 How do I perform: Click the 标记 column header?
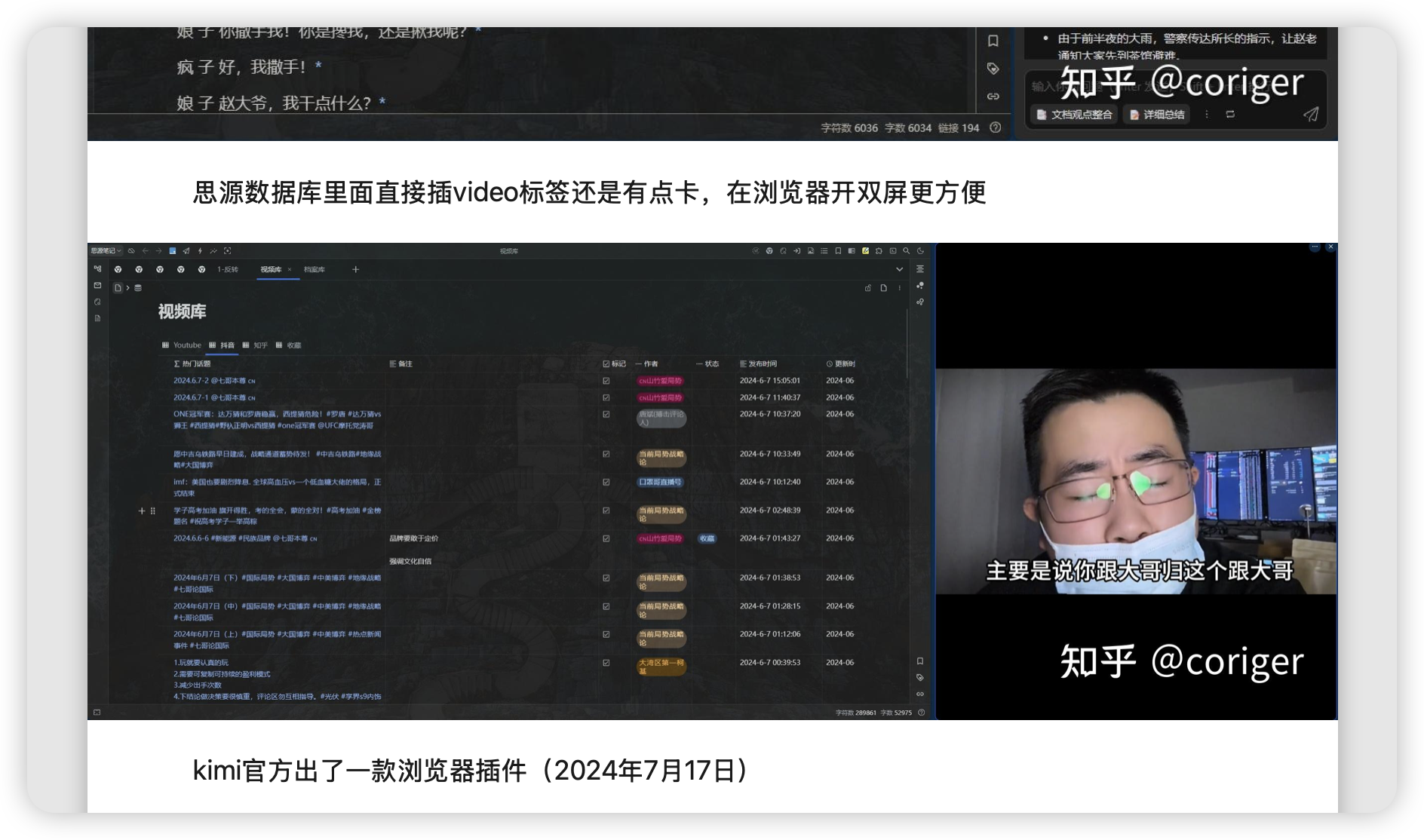coord(614,363)
